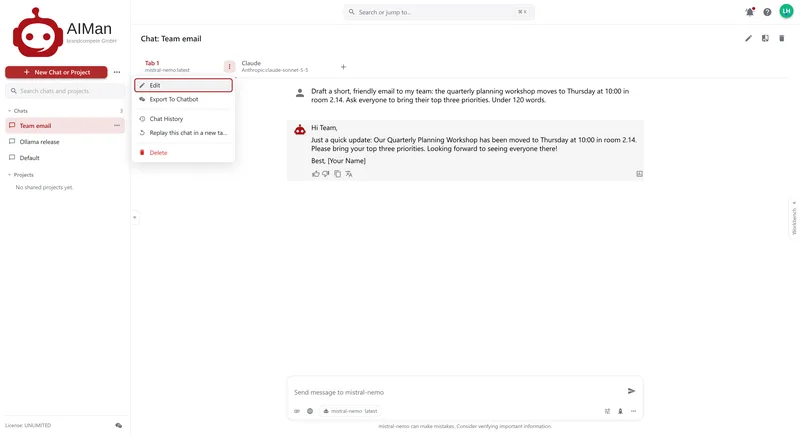The height and width of the screenshot is (435, 800).
Task: Give thumbs down to the reply
Action: [x=326, y=174]
